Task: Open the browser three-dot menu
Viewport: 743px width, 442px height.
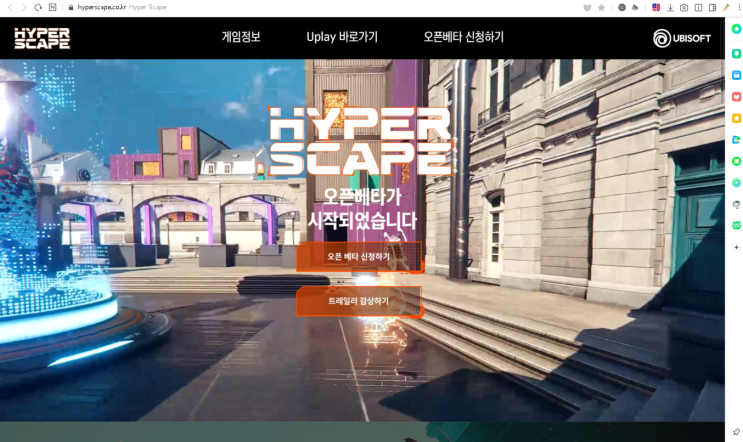Action: point(739,7)
